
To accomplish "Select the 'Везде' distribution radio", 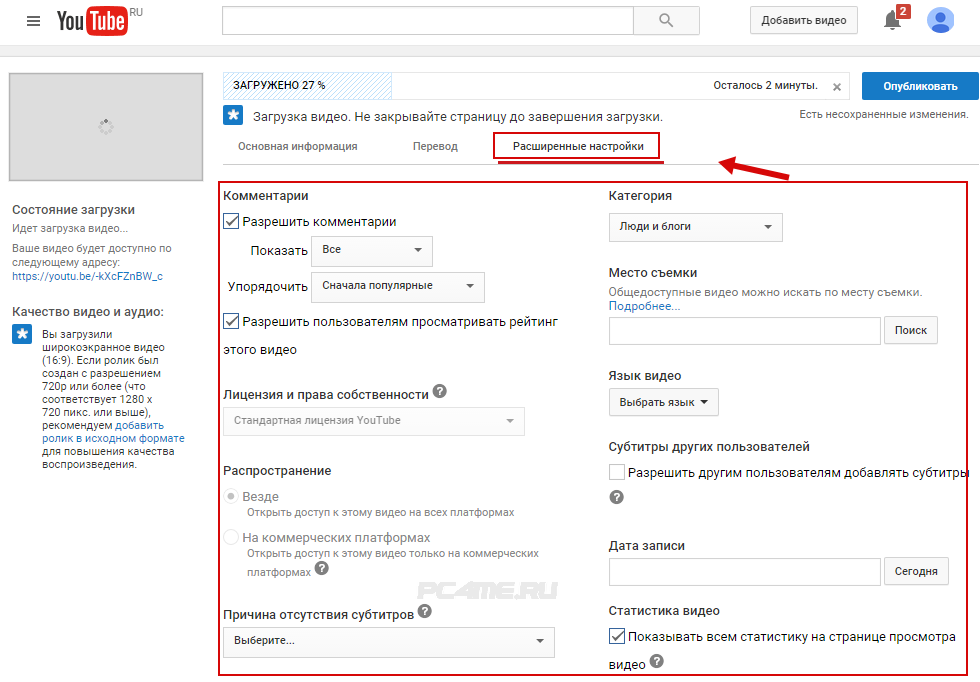I will click(231, 496).
